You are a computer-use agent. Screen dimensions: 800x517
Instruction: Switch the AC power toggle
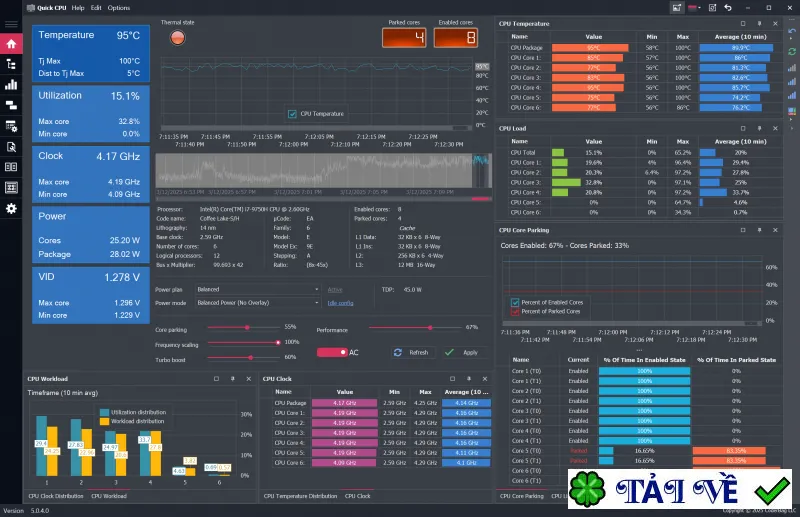[332, 352]
